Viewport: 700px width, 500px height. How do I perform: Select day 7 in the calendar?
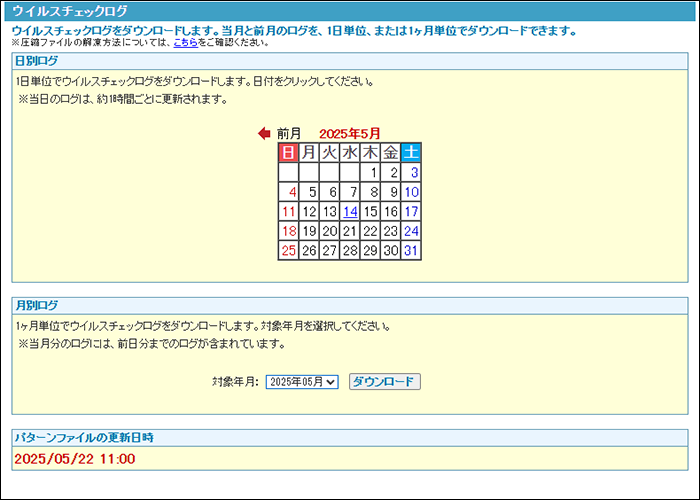point(350,192)
